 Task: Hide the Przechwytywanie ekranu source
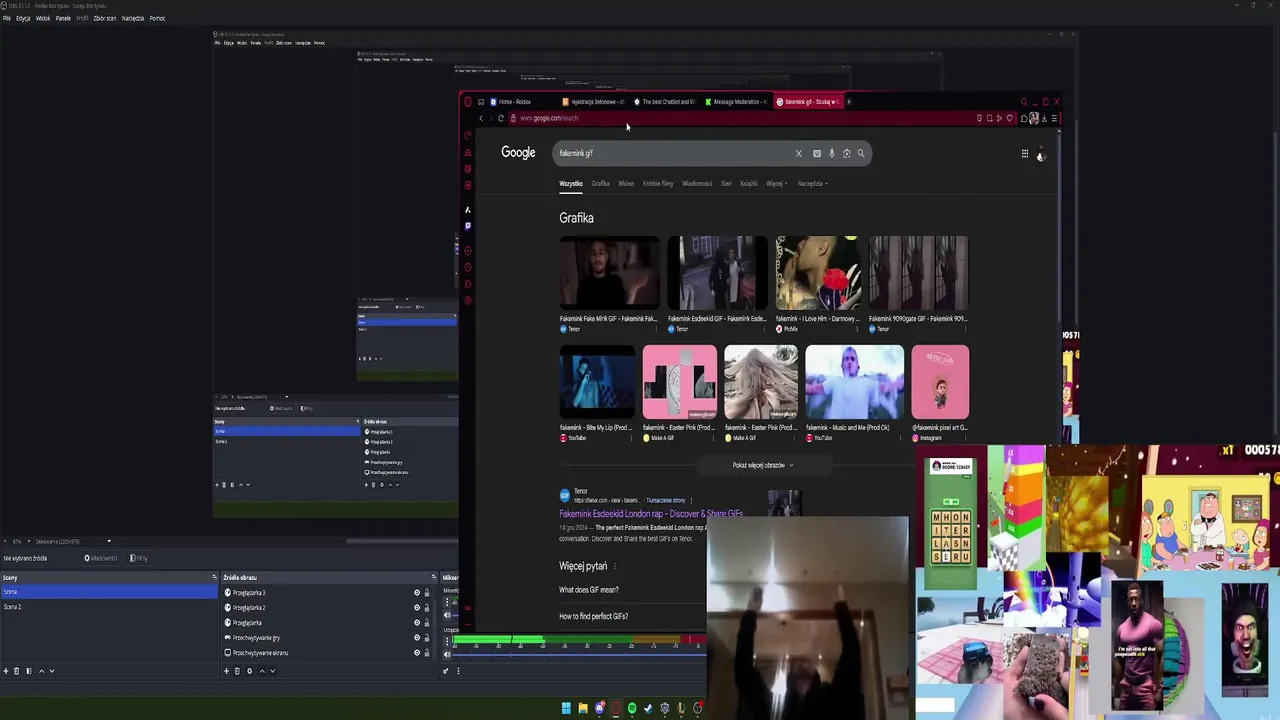(417, 652)
